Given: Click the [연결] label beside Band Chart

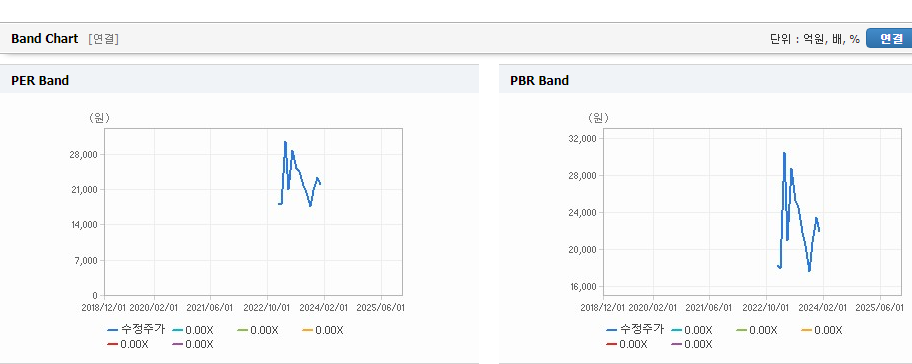Looking at the screenshot, I should pyautogui.click(x=104, y=39).
